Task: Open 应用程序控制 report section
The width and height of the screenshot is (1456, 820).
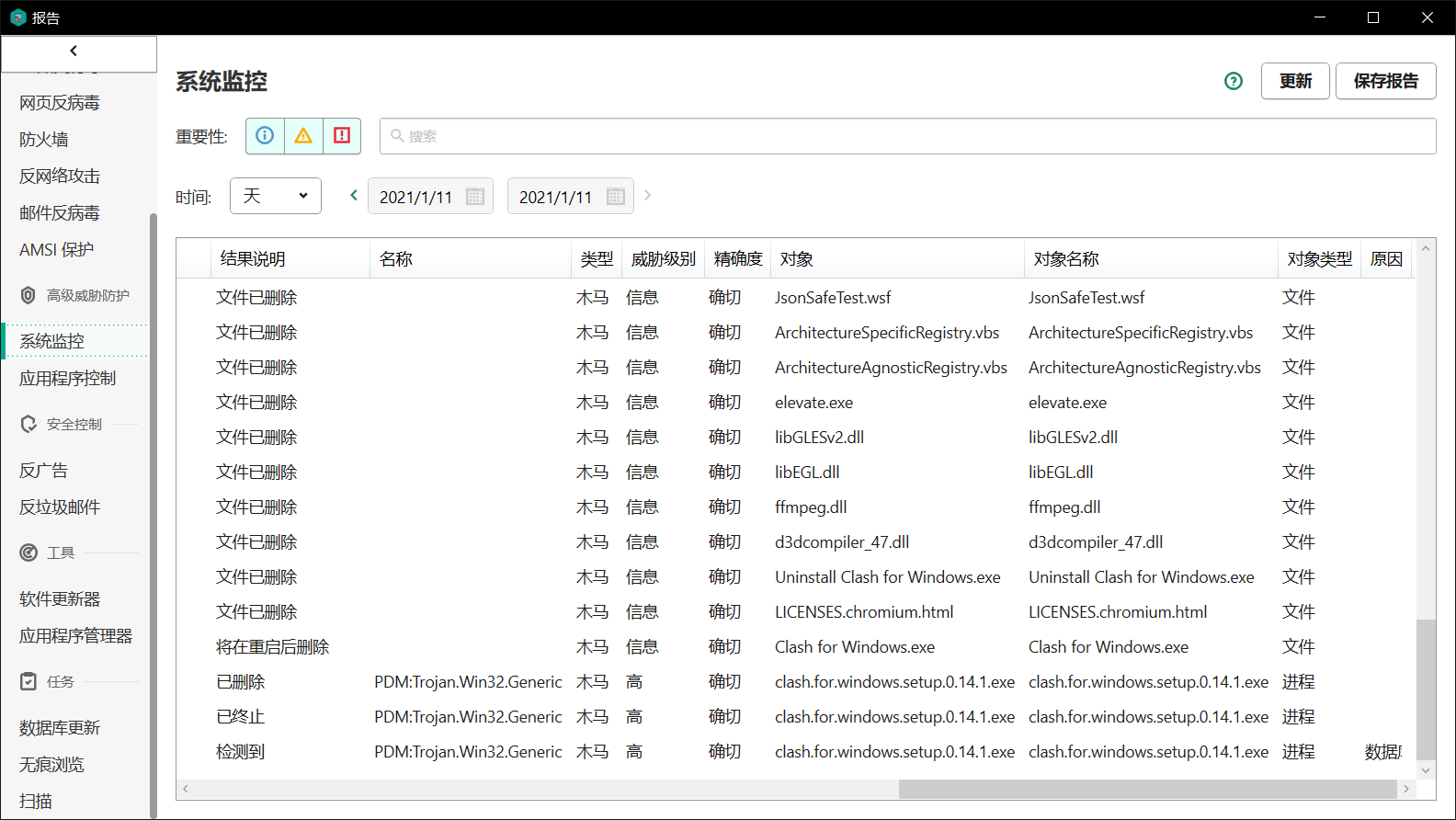Action: coord(68,379)
